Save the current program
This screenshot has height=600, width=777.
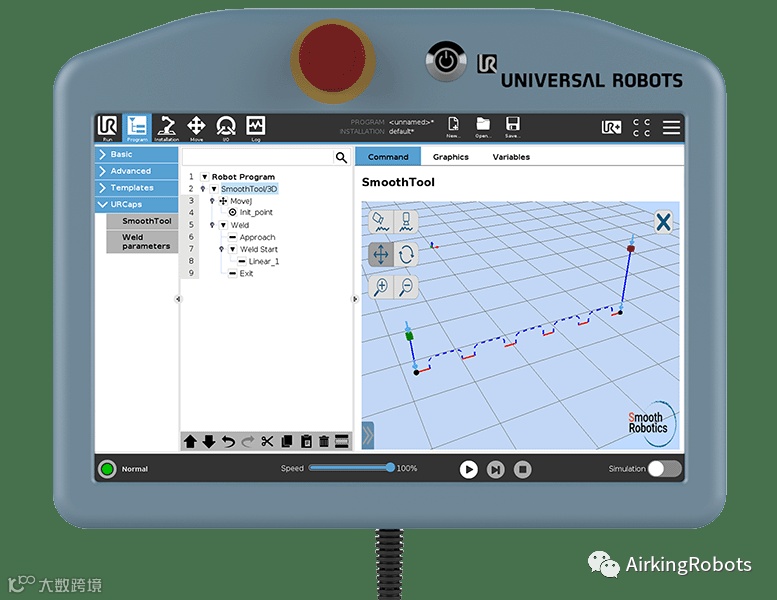click(512, 127)
